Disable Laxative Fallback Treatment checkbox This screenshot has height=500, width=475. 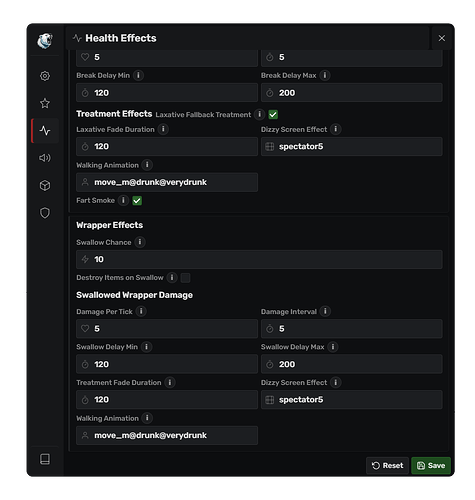pos(273,114)
